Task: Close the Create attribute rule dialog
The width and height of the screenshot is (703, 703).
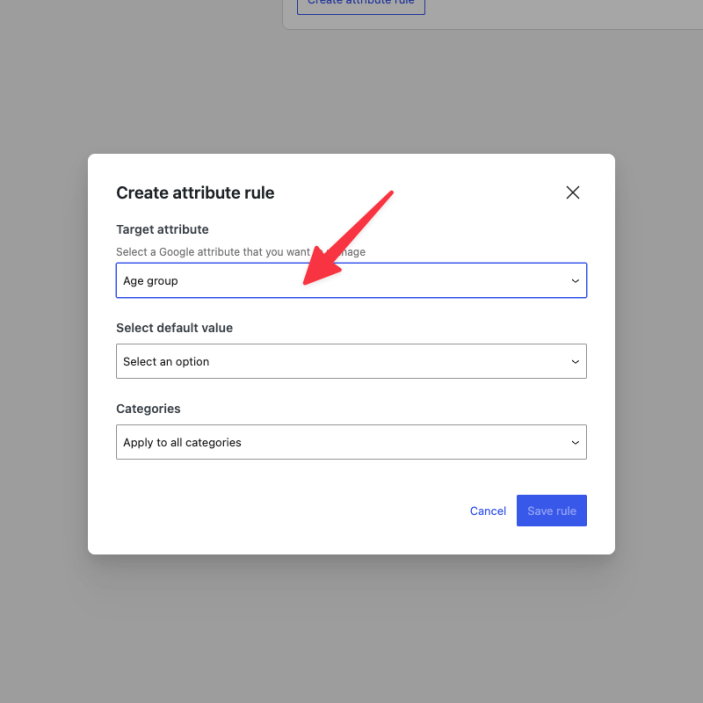Action: click(x=573, y=193)
